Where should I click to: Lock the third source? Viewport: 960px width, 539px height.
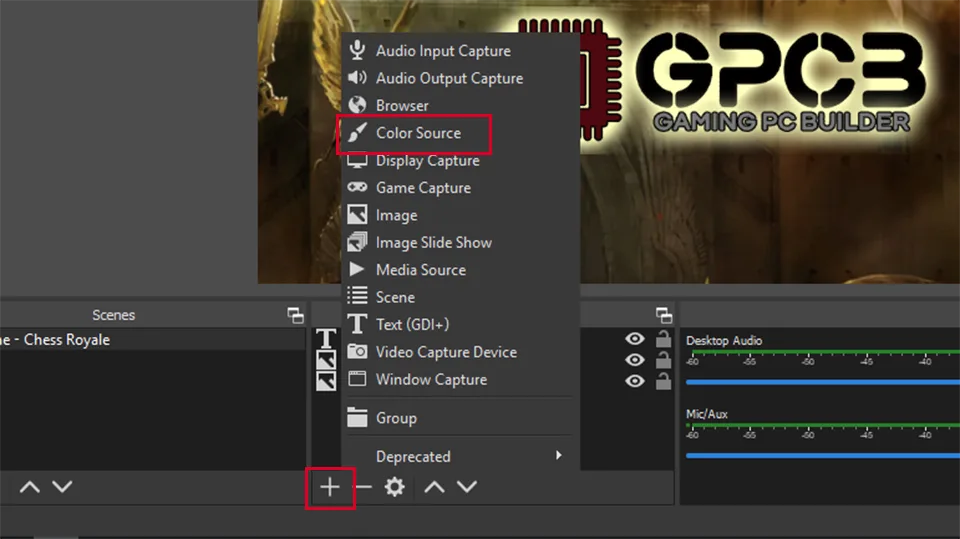coord(663,381)
